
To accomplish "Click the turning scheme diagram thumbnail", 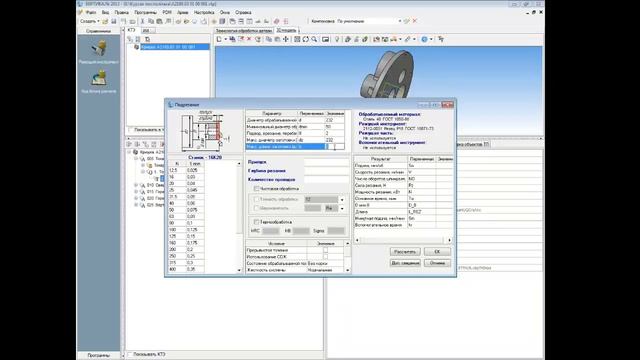I will 205,131.
